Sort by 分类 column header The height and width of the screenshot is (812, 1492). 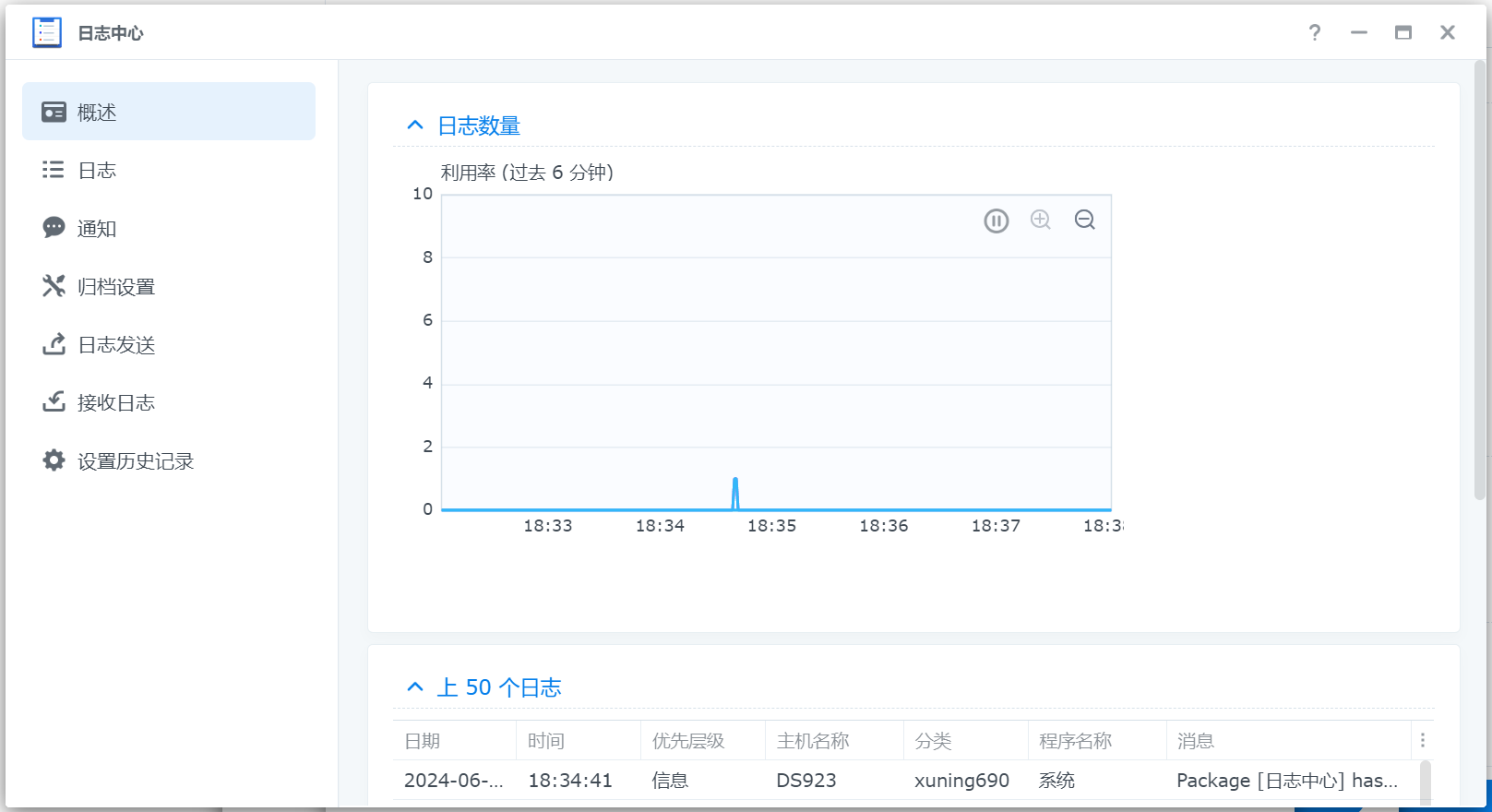(966, 741)
